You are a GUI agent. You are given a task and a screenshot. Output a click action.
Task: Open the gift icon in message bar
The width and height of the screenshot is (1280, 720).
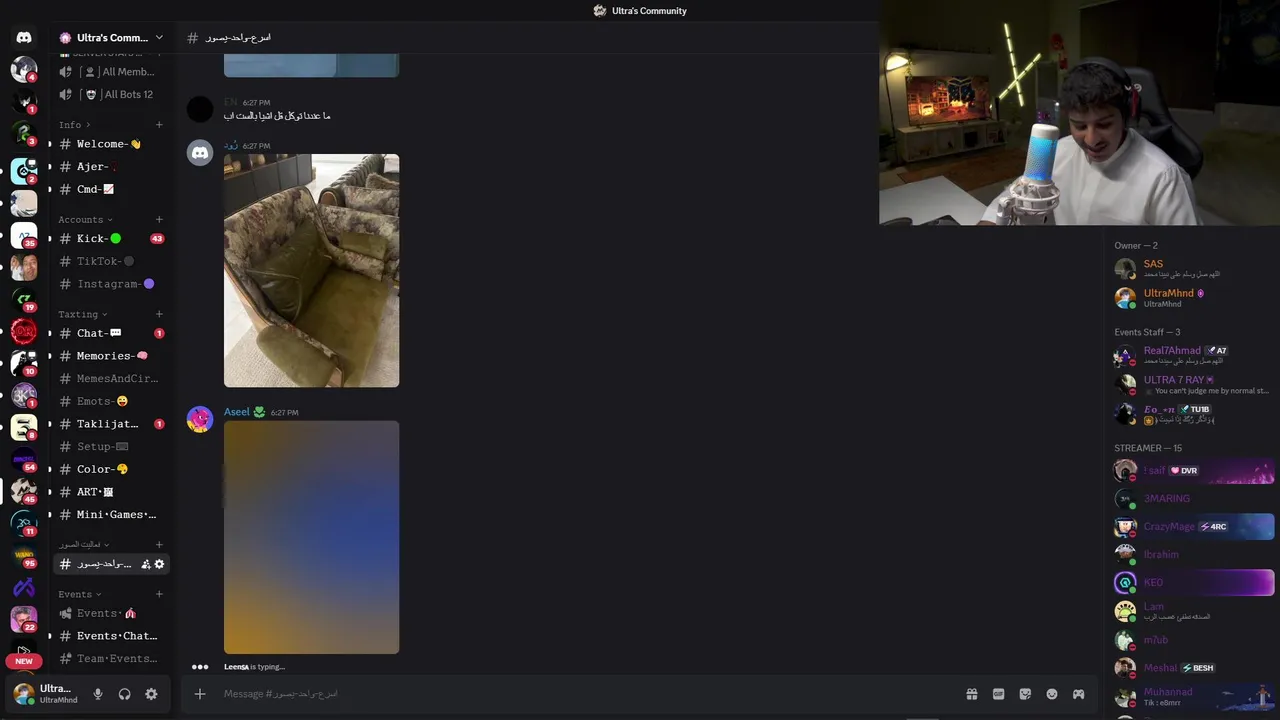tap(971, 694)
